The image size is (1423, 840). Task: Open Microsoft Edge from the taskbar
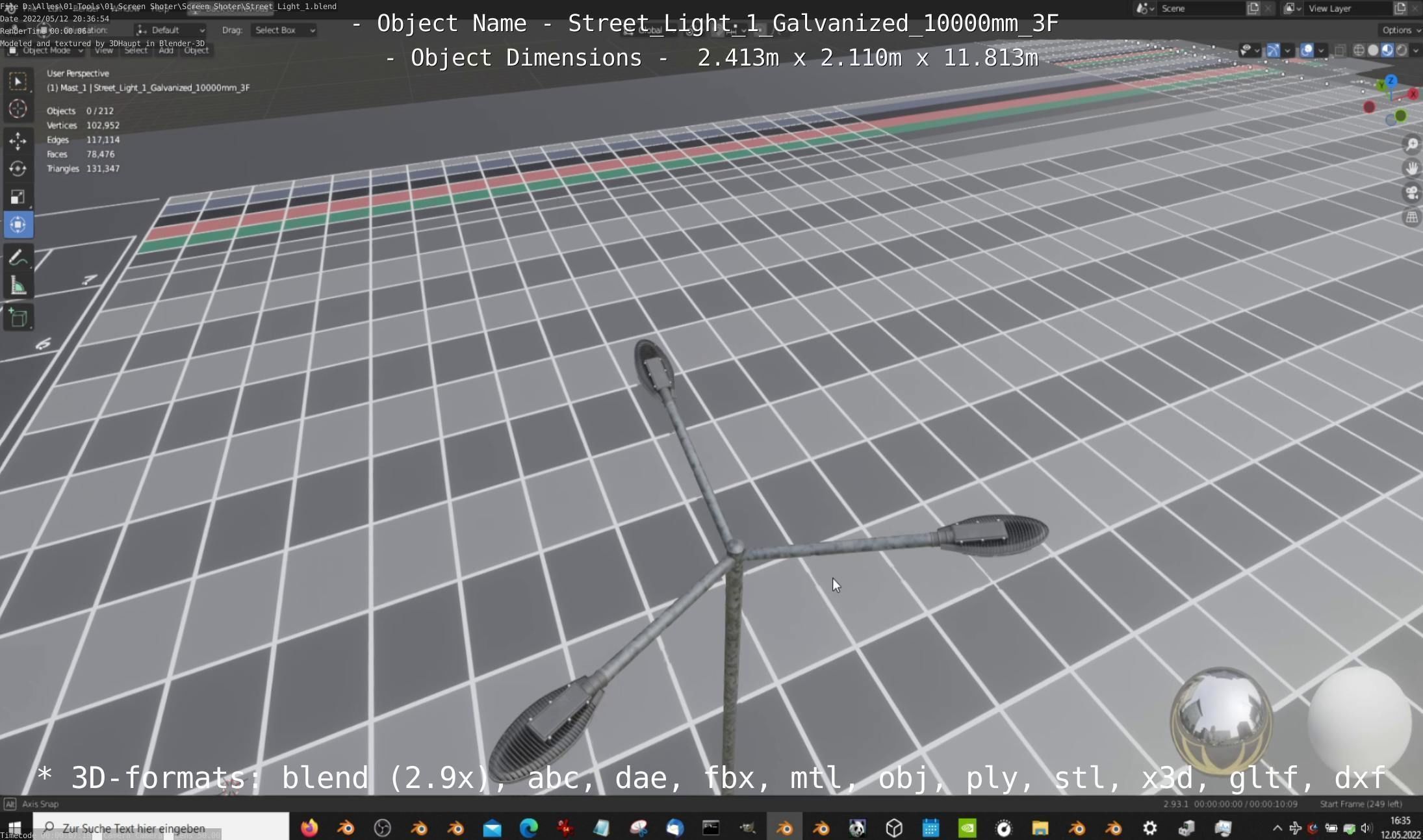tap(529, 828)
